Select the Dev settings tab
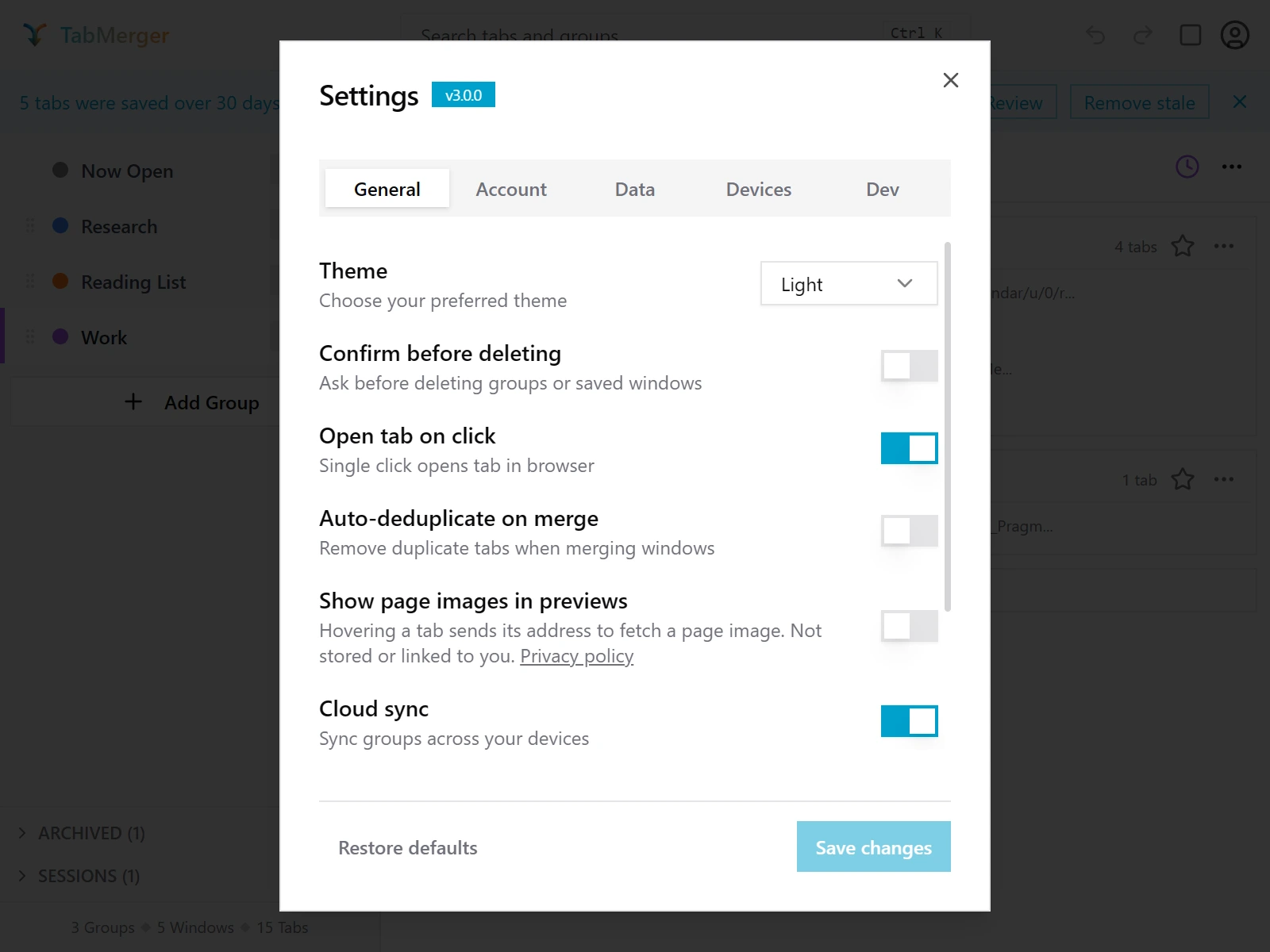 [883, 189]
